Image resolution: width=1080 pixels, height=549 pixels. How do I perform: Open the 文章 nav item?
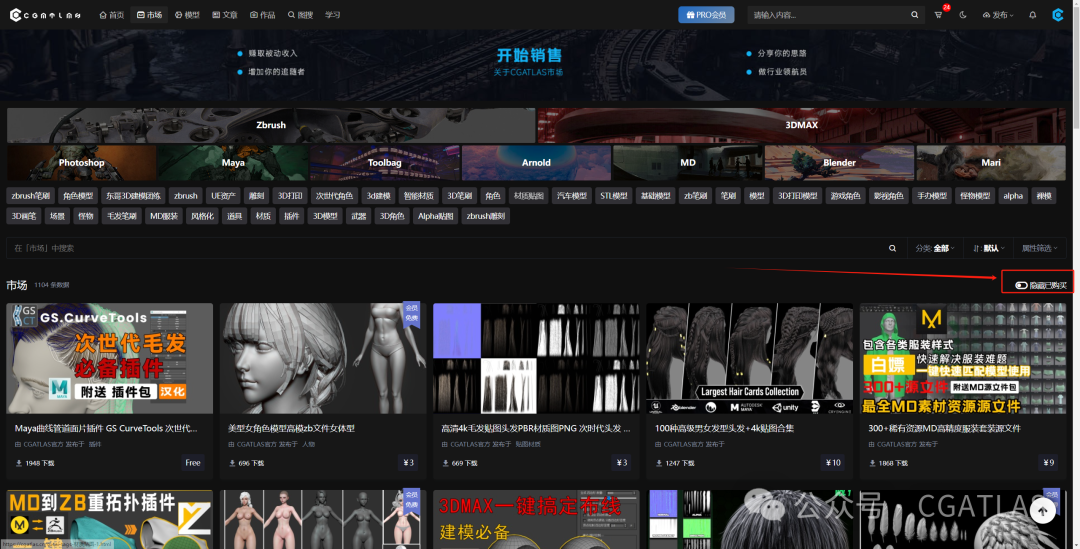coord(225,14)
